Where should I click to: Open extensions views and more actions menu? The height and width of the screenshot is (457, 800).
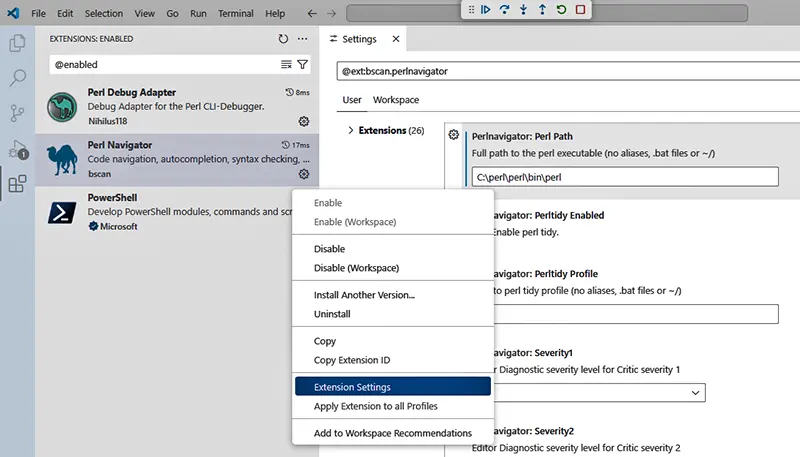pos(303,39)
